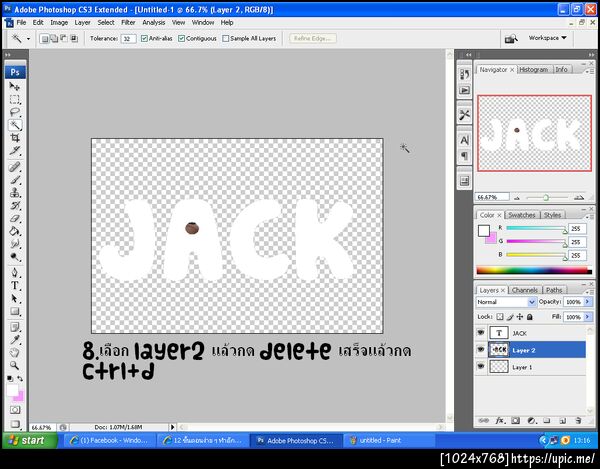Toggle the Contiguous checkbox
Viewport: 600px width, 469px height.
(x=181, y=39)
